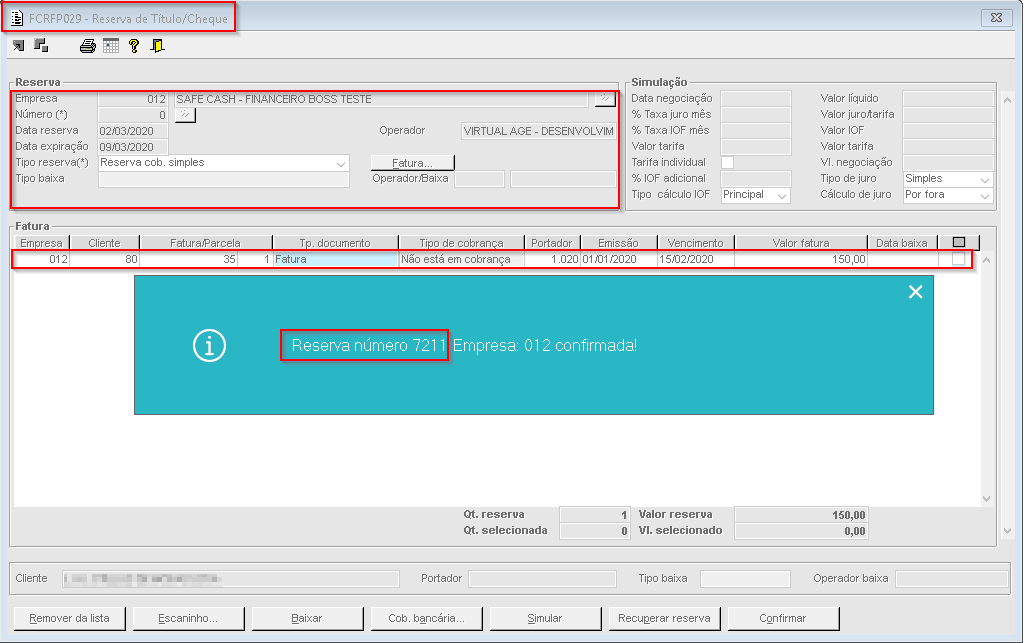This screenshot has height=643, width=1025.
Task: Click the Emissão column header
Action: 618,243
